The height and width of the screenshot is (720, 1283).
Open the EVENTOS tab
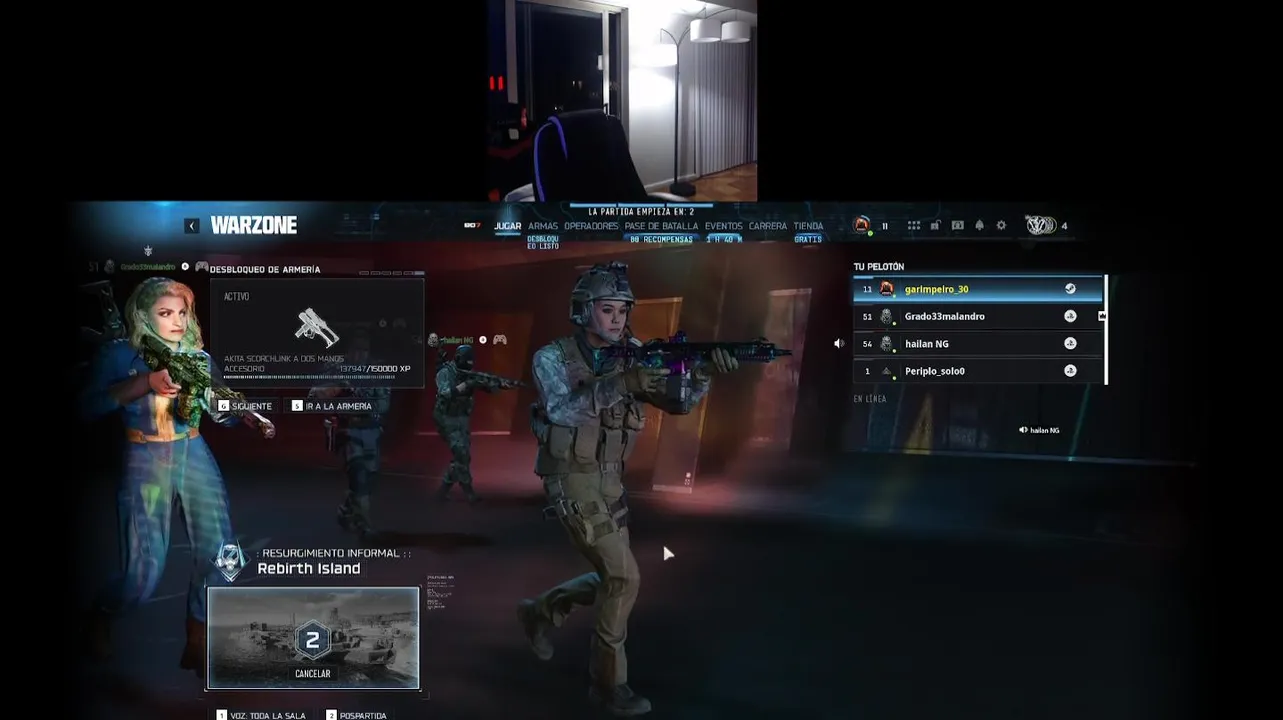point(724,226)
